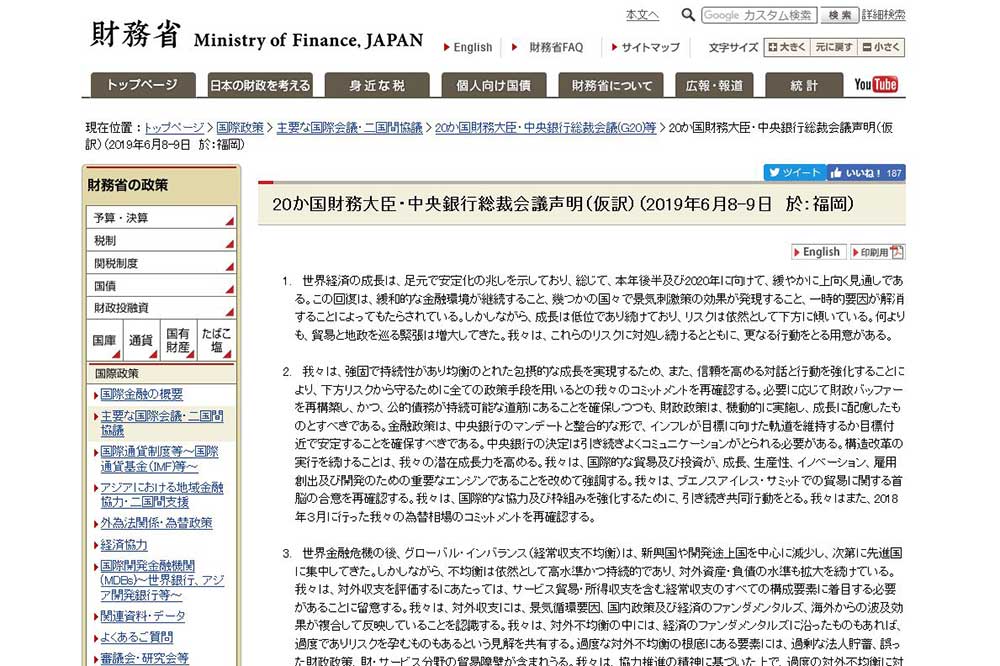Screen dimensions: 1000x666
Task: Open 関連資料・データ sidebar link
Action: click(x=143, y=616)
